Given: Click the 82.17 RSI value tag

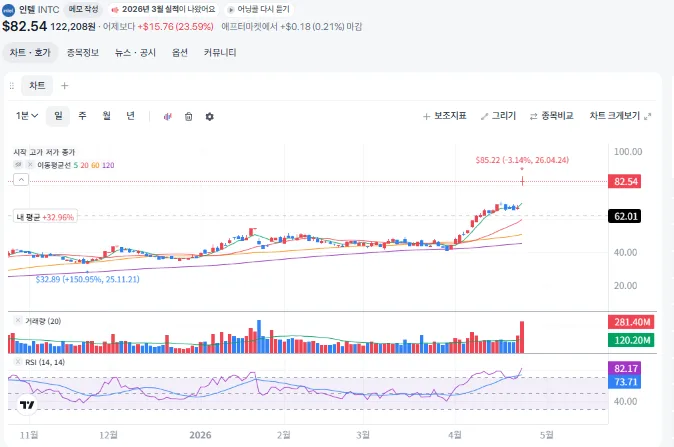Looking at the screenshot, I should tap(624, 368).
